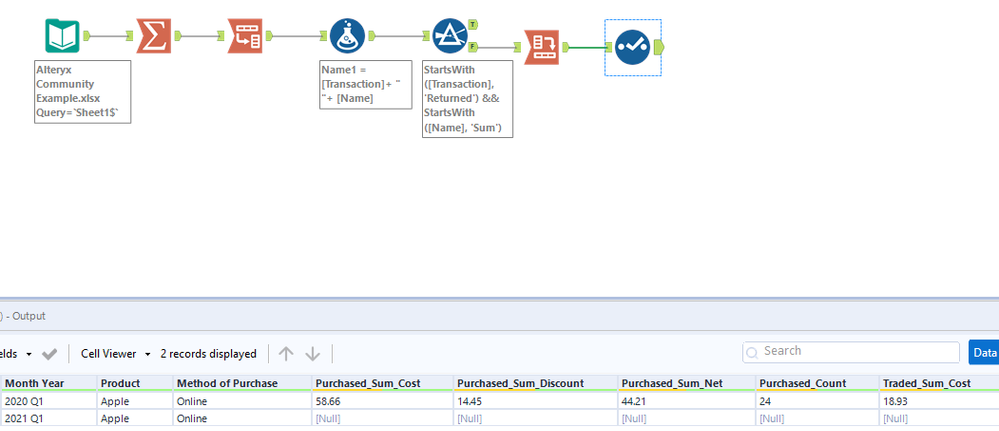Screen dimensions: 999x431
Task: Click the Purchased_Count column header
Action: 816,383
